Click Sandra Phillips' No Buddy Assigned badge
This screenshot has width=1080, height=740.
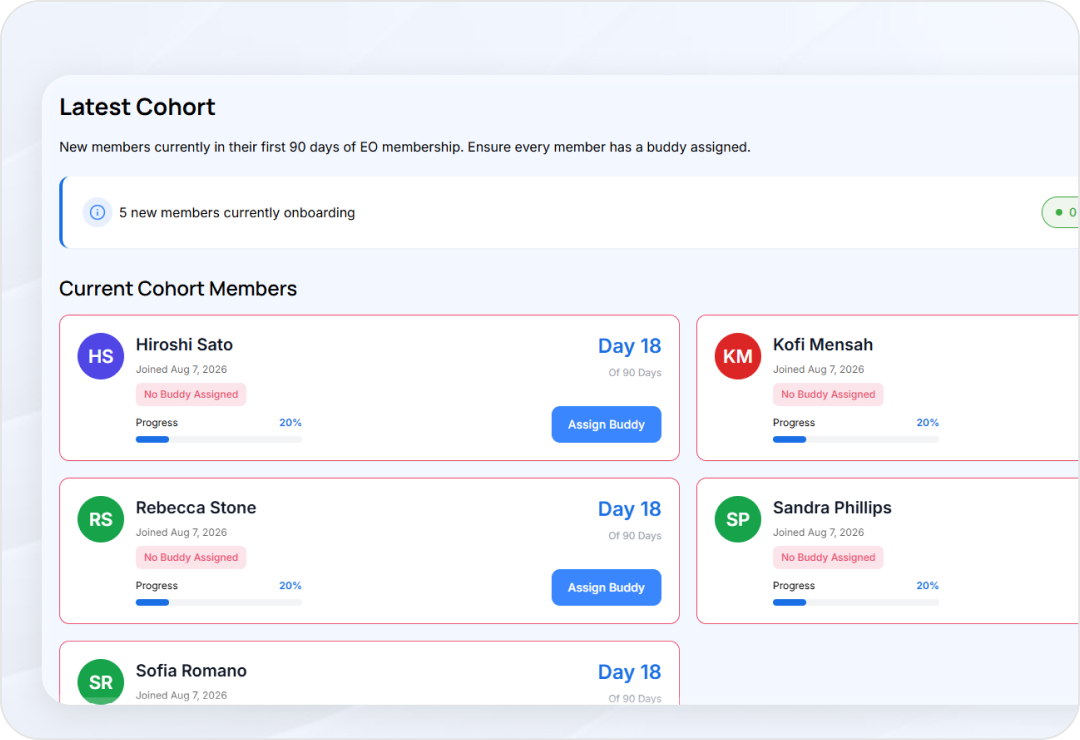(x=828, y=557)
